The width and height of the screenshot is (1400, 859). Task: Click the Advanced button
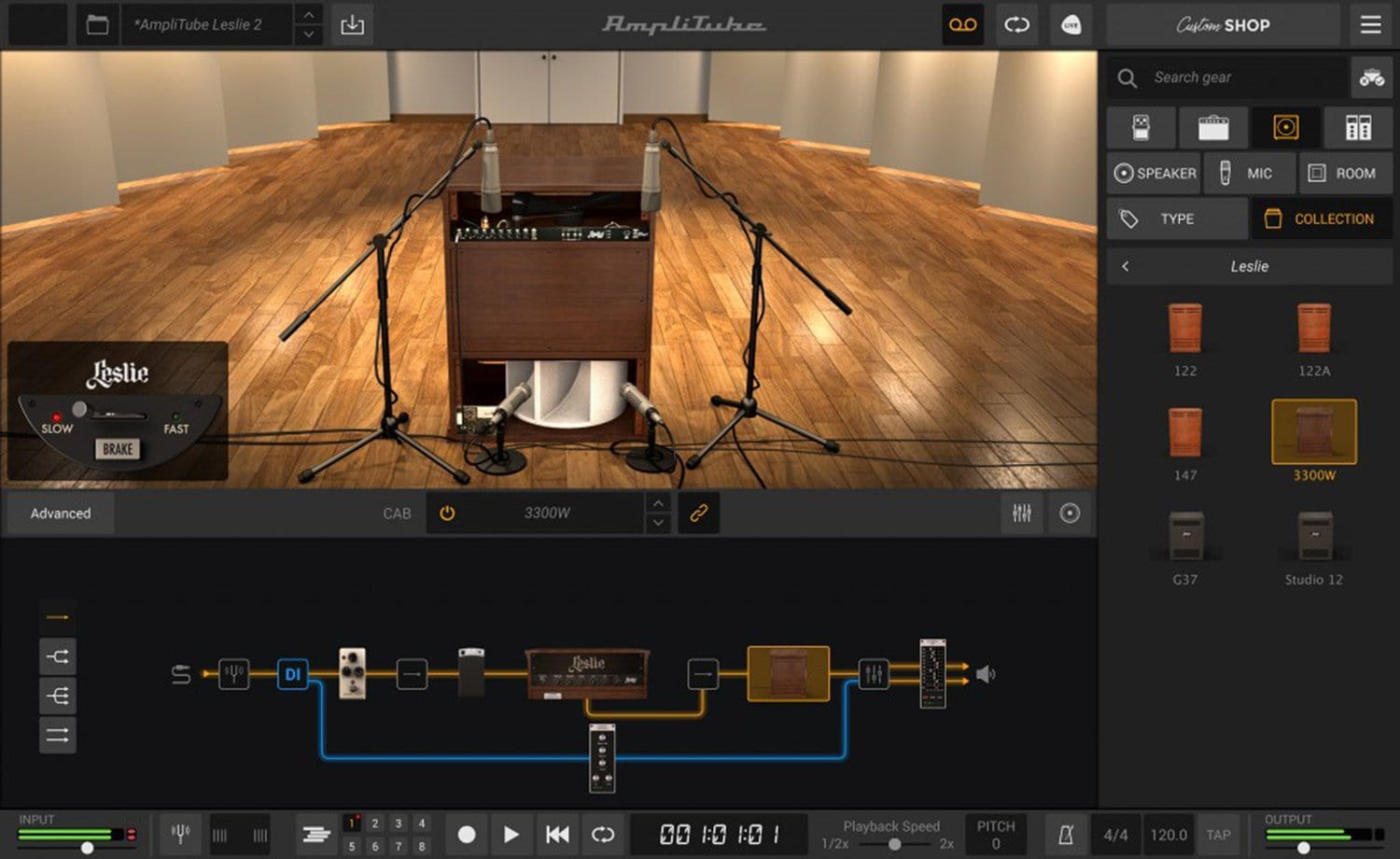tap(61, 513)
